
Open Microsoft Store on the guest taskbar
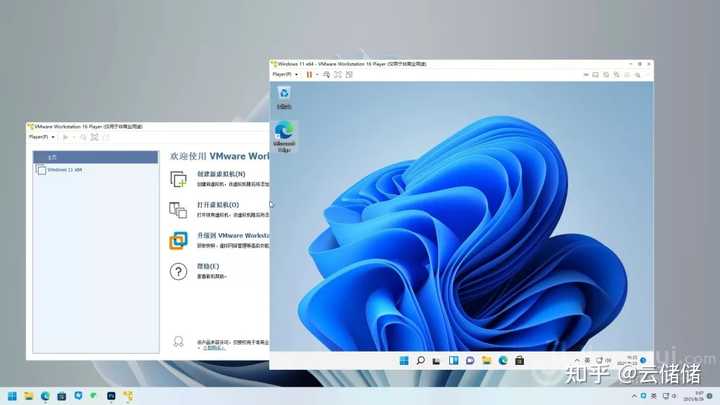pos(519,360)
